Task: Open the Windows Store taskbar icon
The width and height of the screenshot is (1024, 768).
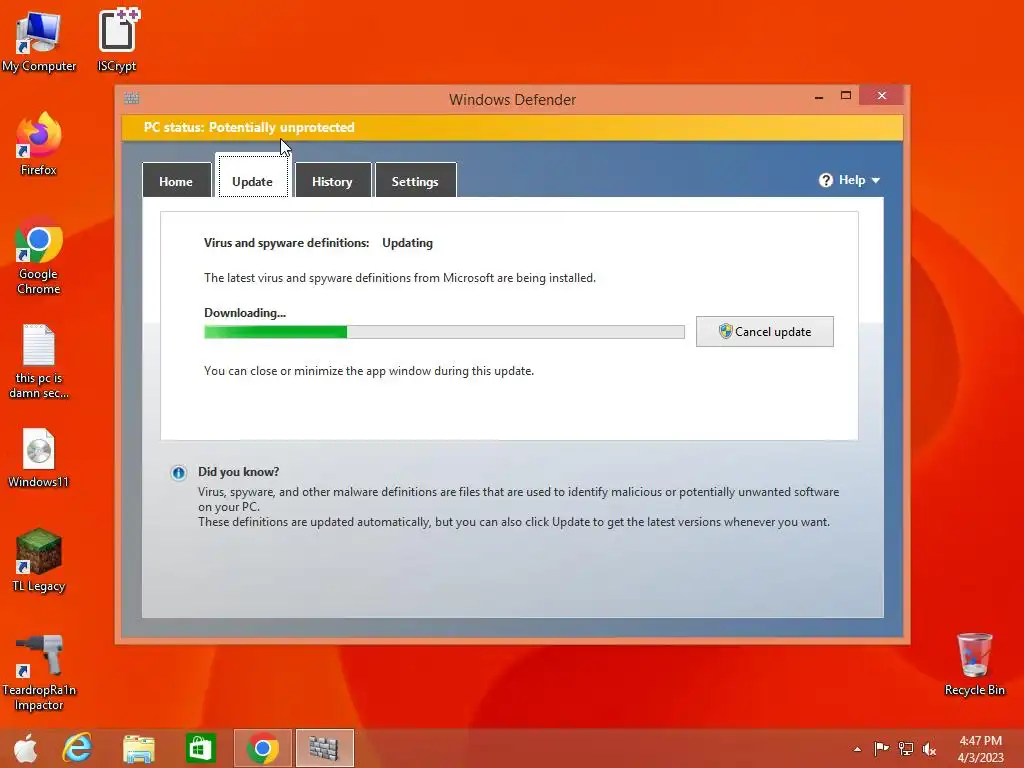Action: point(200,748)
